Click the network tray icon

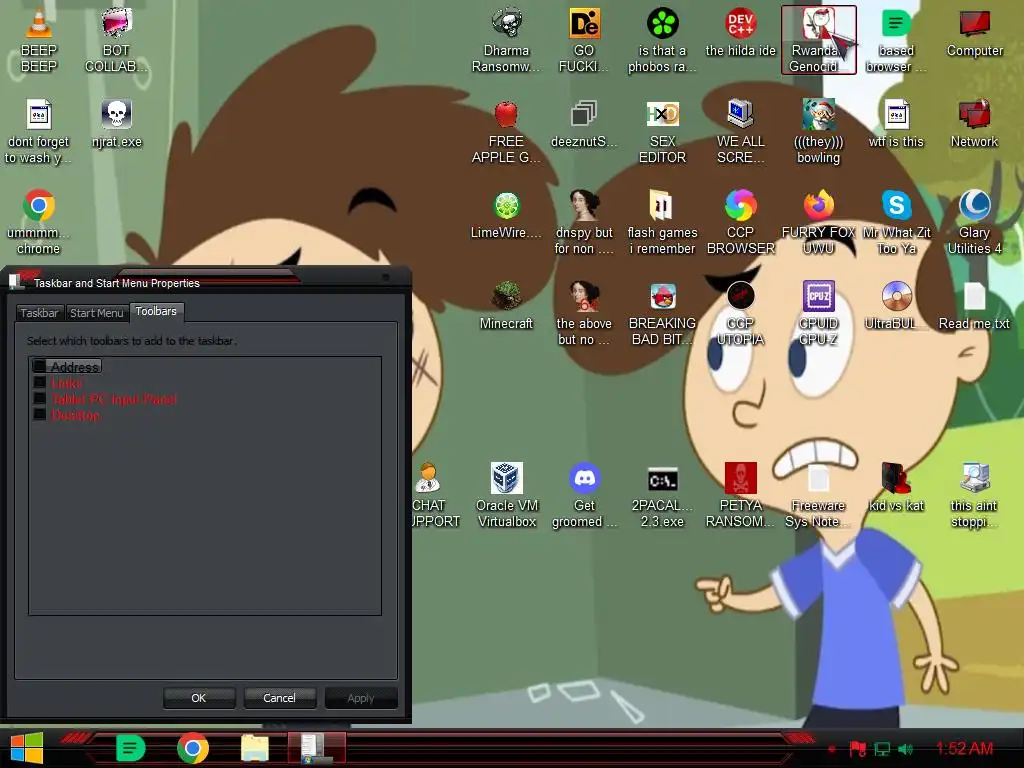pos(882,749)
